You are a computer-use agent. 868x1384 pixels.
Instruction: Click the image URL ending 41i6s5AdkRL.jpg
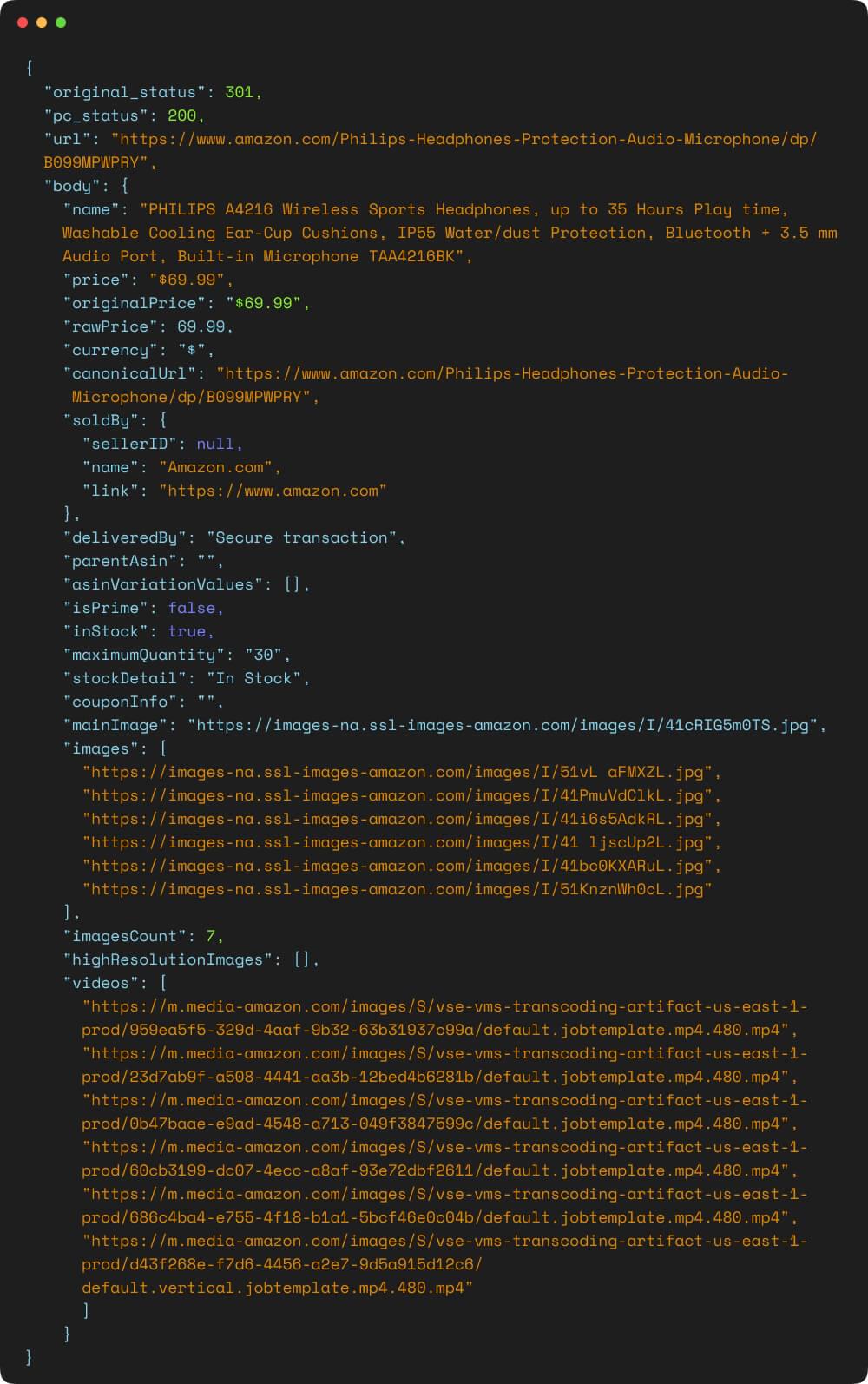point(398,819)
